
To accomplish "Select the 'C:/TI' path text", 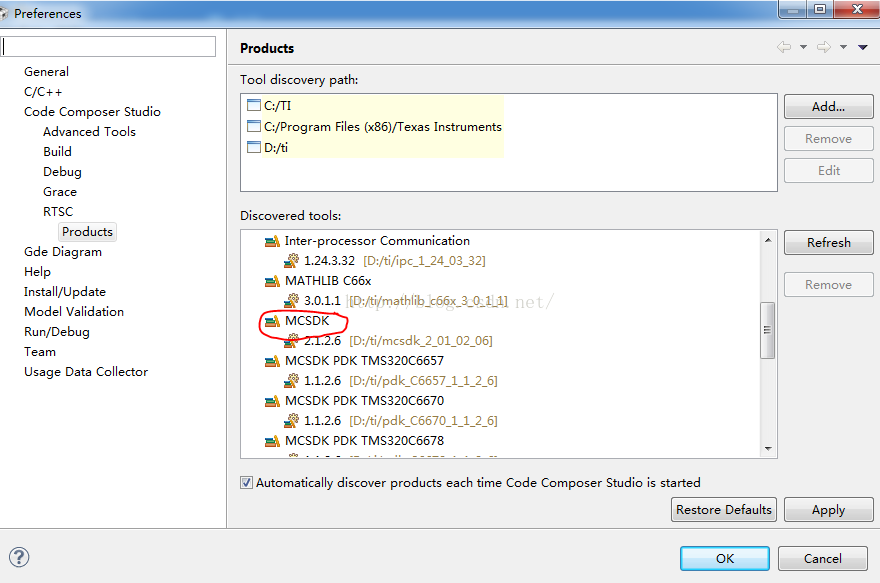I will (x=278, y=105).
